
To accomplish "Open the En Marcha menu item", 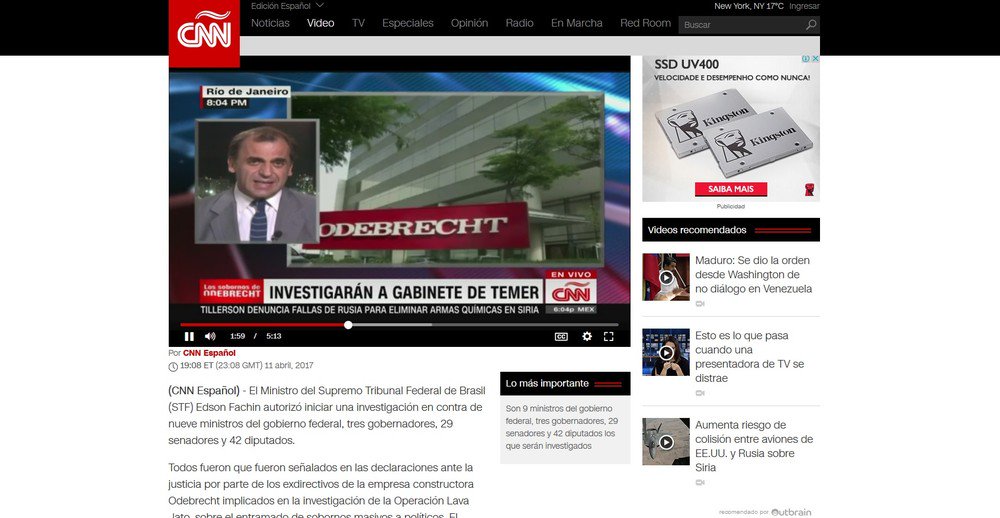I will pos(577,23).
